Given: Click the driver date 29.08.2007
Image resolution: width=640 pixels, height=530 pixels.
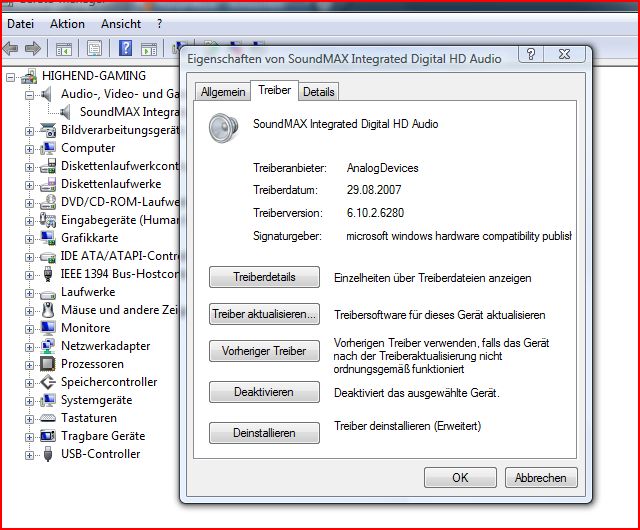Looking at the screenshot, I should pyautogui.click(x=374, y=190).
